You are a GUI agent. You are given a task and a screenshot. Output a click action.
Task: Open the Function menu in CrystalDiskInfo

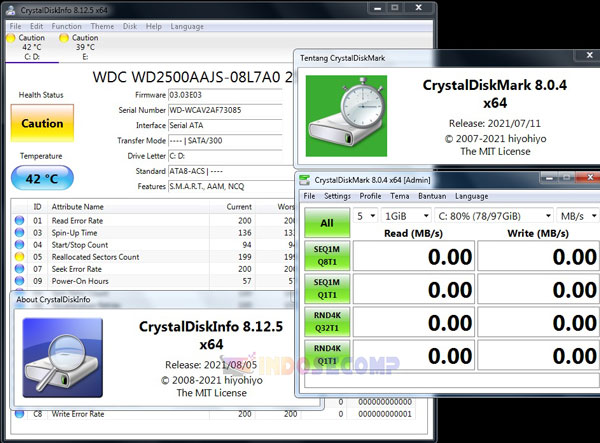[67, 26]
